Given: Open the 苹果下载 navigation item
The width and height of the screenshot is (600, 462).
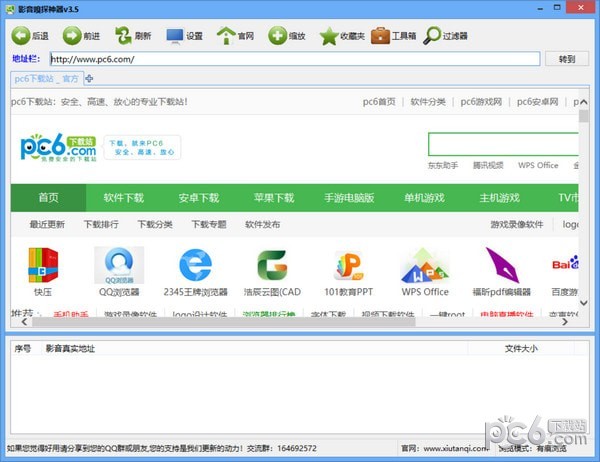Looking at the screenshot, I should coord(274,198).
